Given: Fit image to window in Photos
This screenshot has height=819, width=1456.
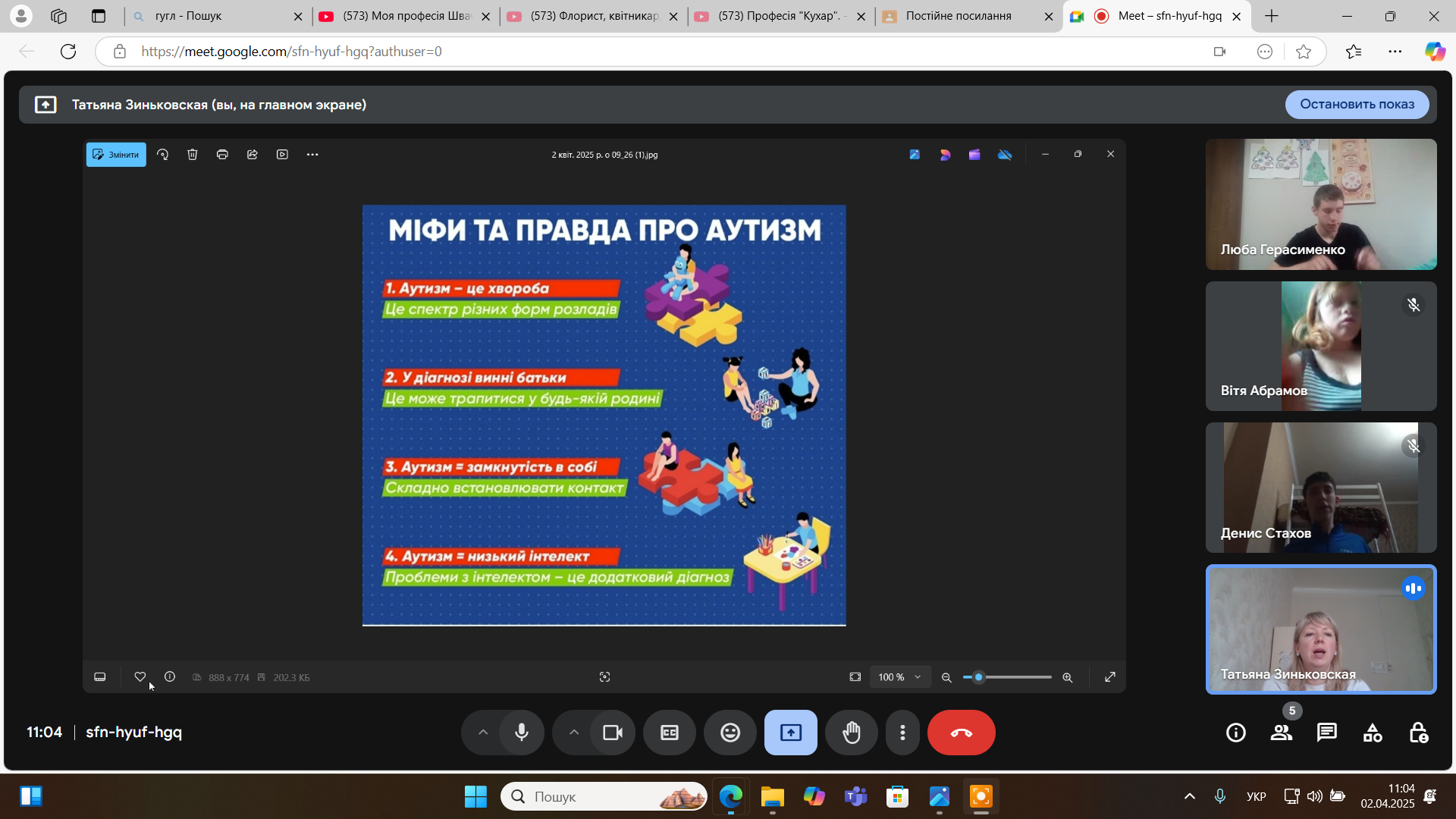Looking at the screenshot, I should click(x=855, y=677).
